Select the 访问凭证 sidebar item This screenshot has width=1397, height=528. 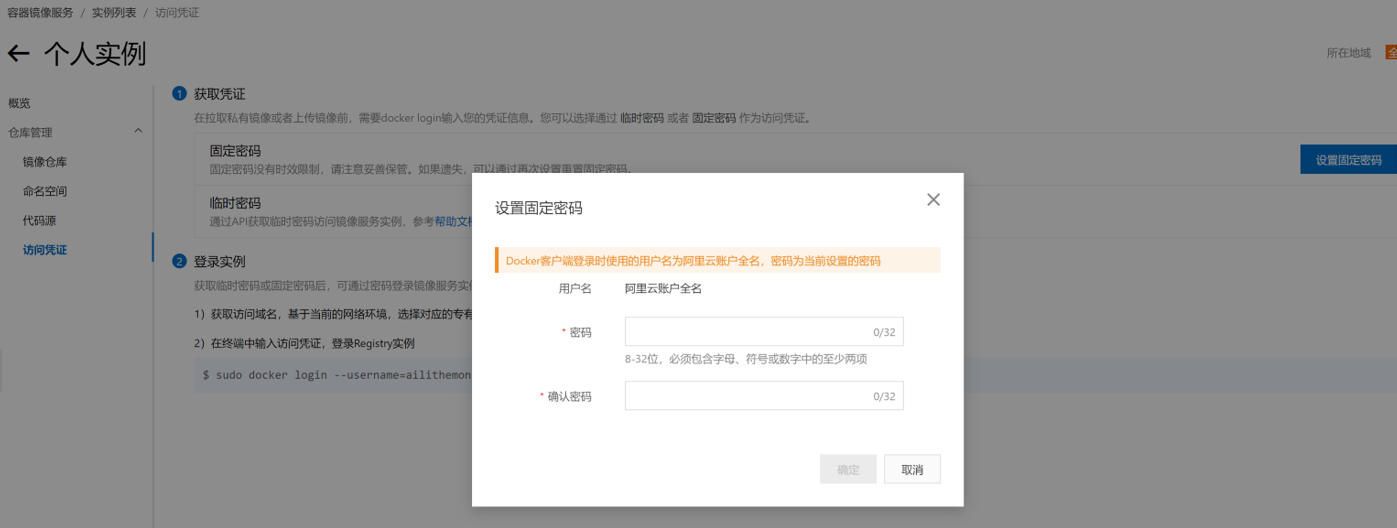click(45, 250)
